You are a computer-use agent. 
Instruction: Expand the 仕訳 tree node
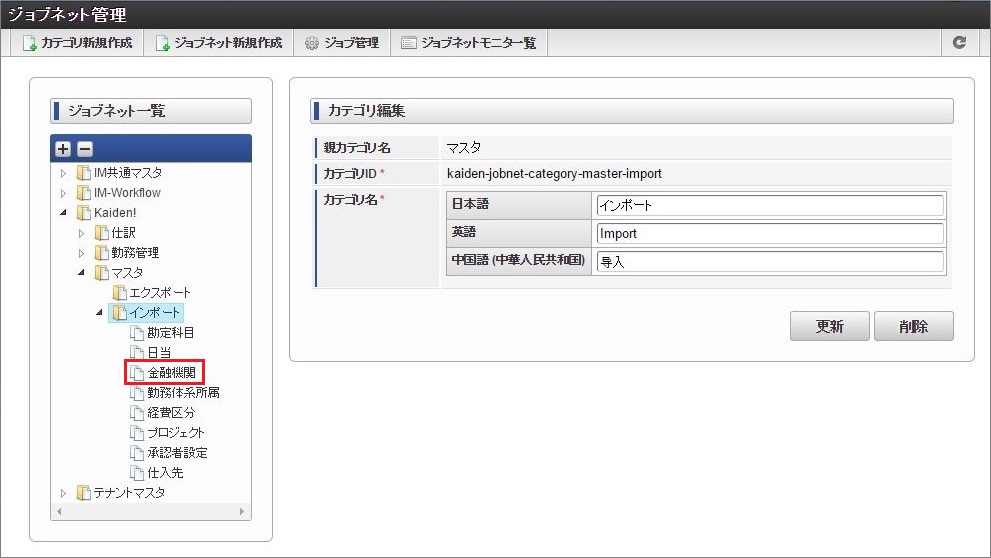81,233
